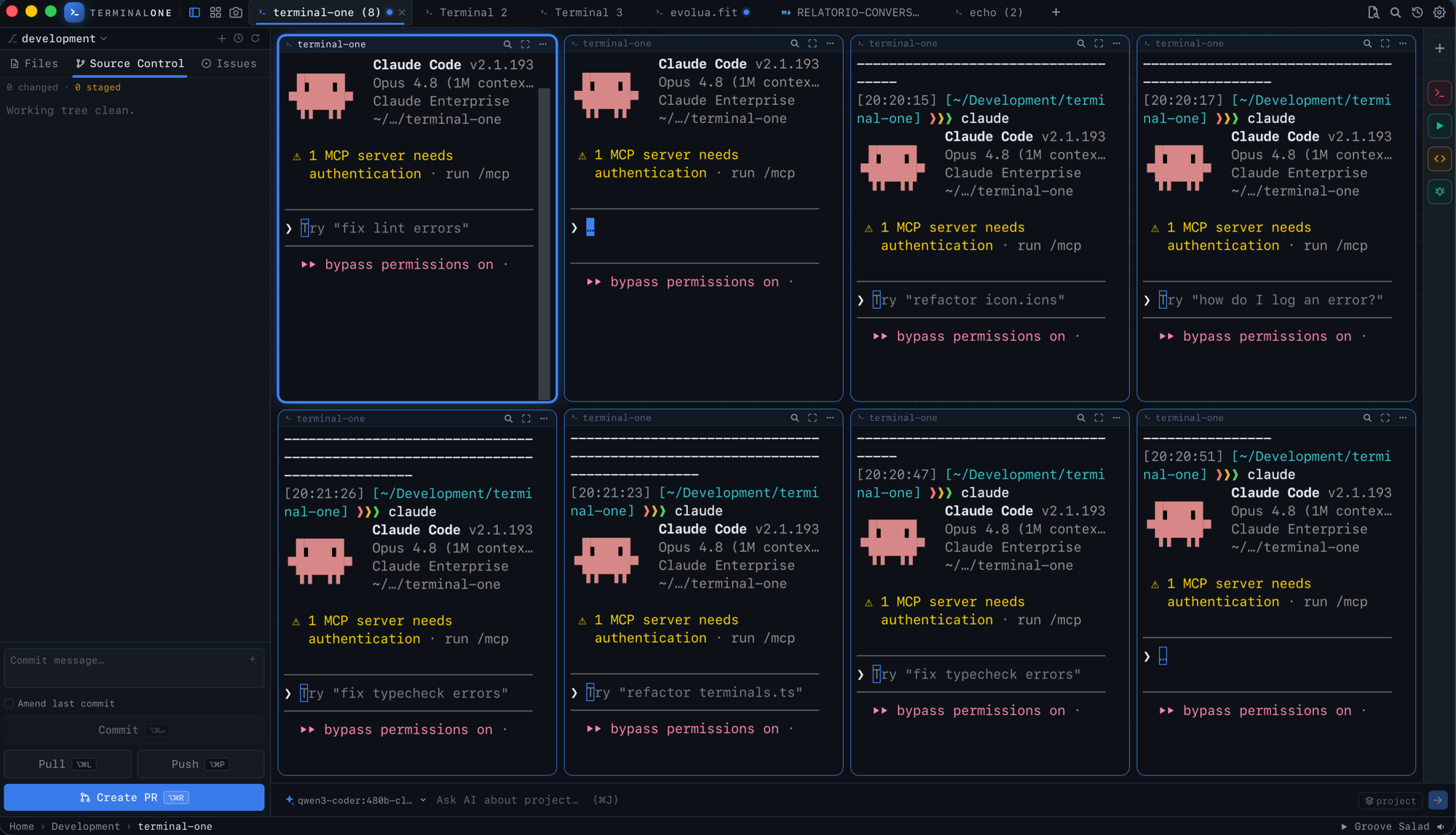The image size is (1456, 835).
Task: Focus the 'how do I log an error?' prompt
Action: pyautogui.click(x=1267, y=300)
